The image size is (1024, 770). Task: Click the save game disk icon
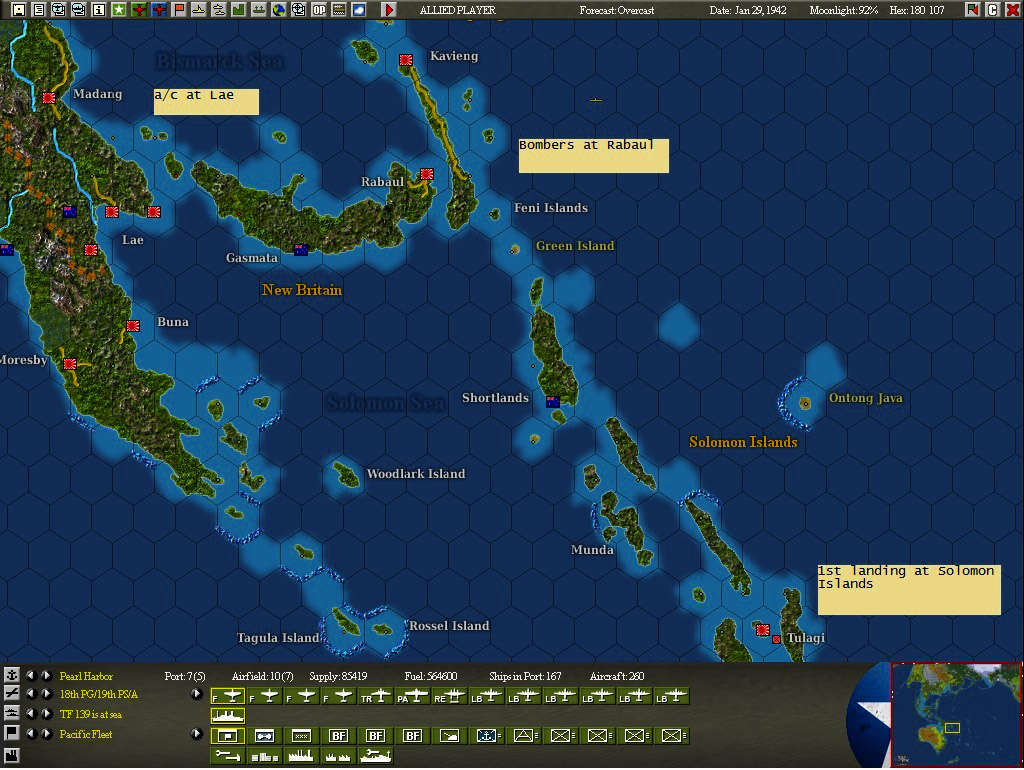[x=18, y=10]
